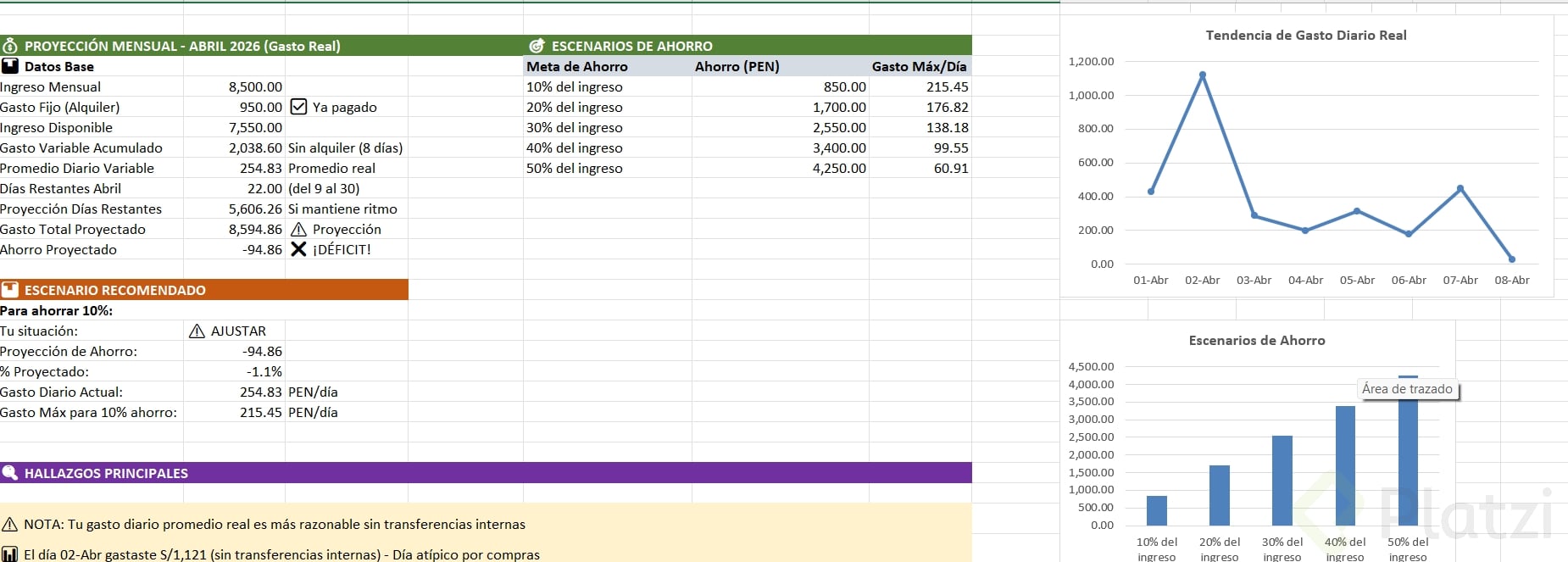Click the purple Hallazgos Principales header bar
This screenshot has width=1568, height=562.
pos(509,473)
